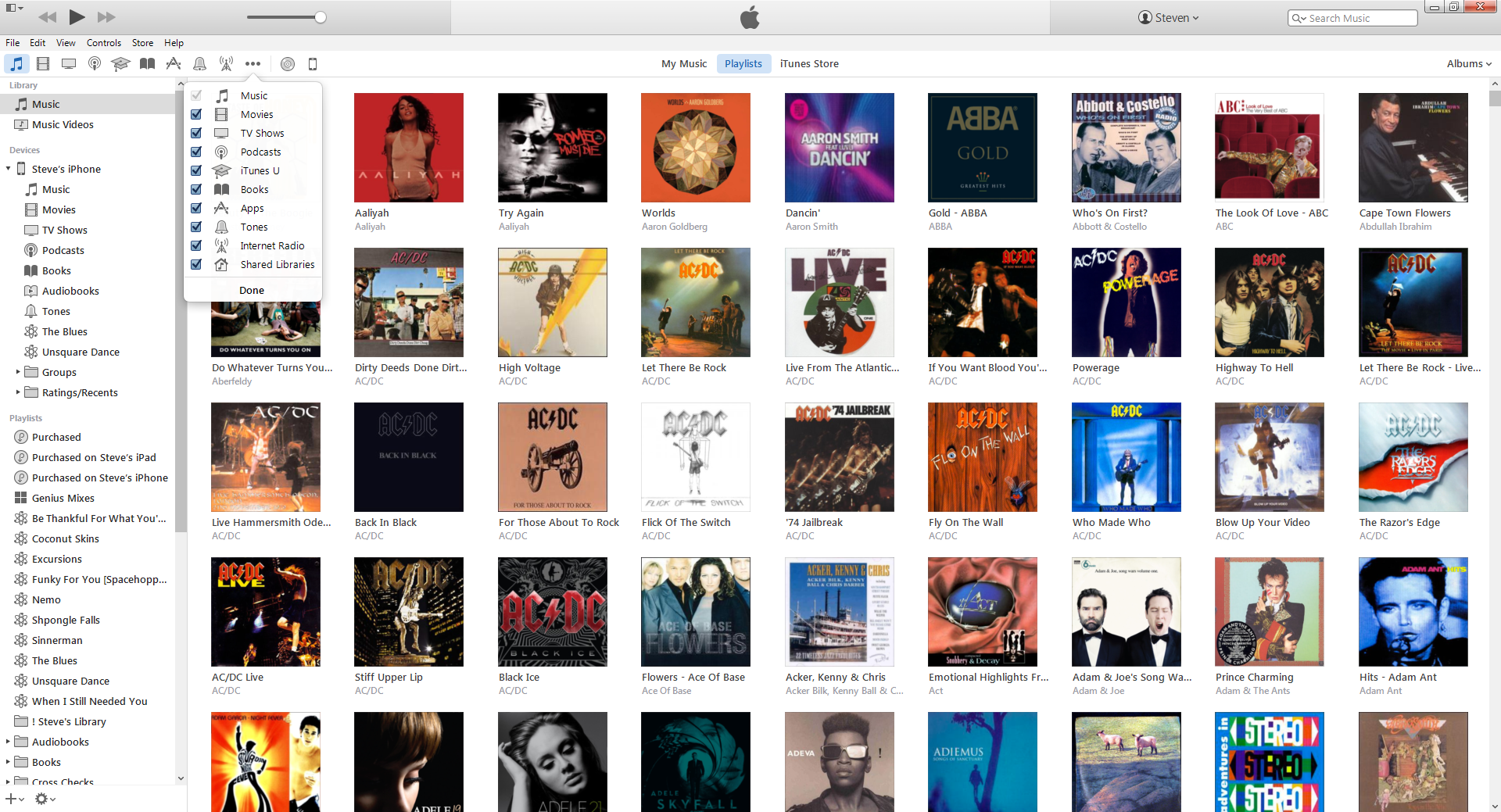Select the Movies icon in the media toolbar
This screenshot has height=812, width=1501.
tap(43, 64)
